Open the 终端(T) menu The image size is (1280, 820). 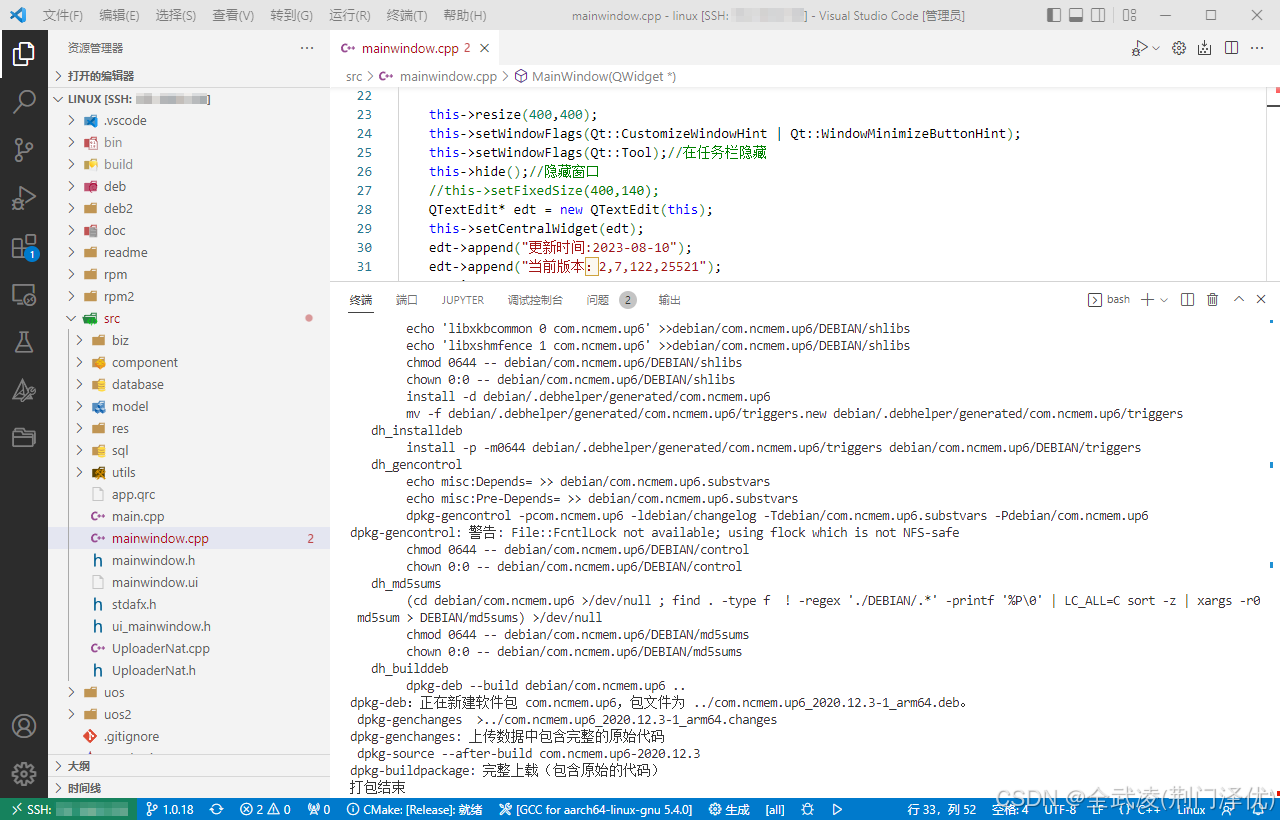[406, 15]
